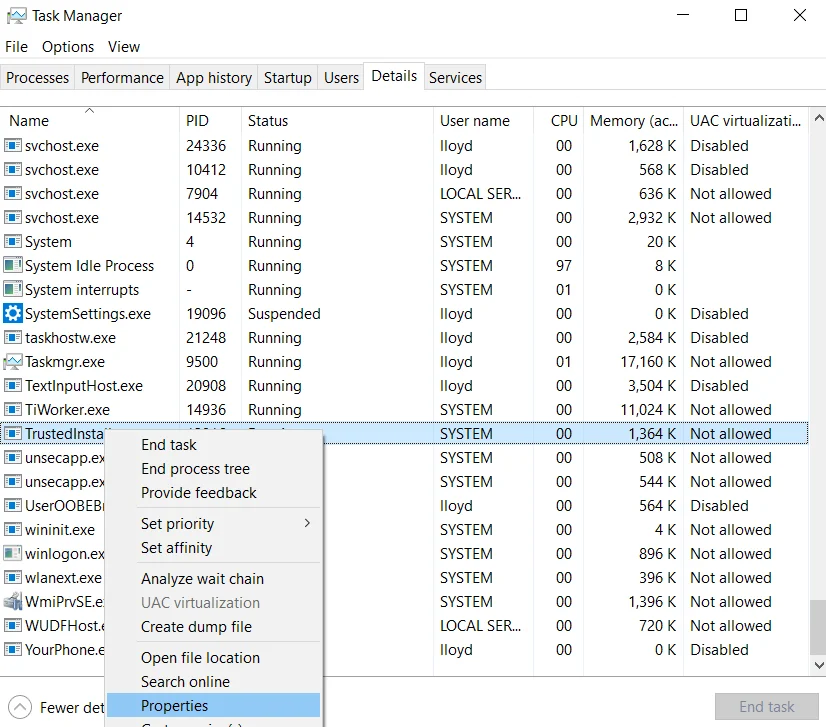Switch to the Processes tab
The height and width of the screenshot is (727, 826).
[x=37, y=77]
